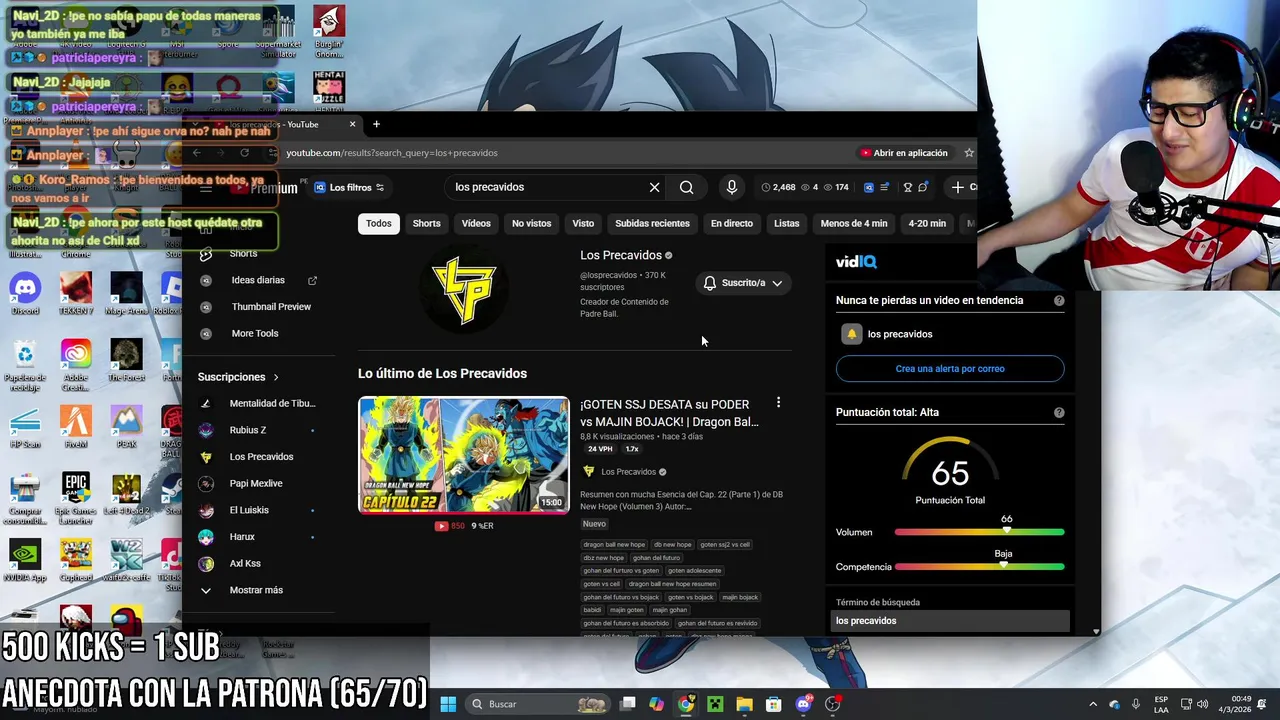Select the Visto filter chip
This screenshot has height=720, width=1280.
click(x=583, y=223)
